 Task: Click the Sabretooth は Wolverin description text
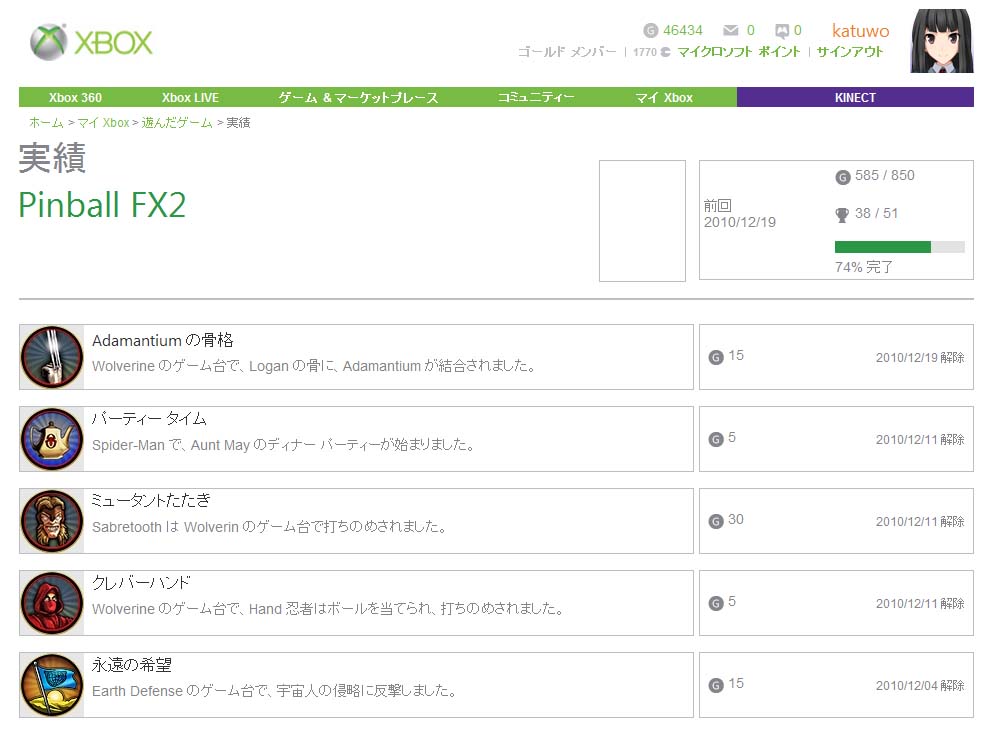269,527
